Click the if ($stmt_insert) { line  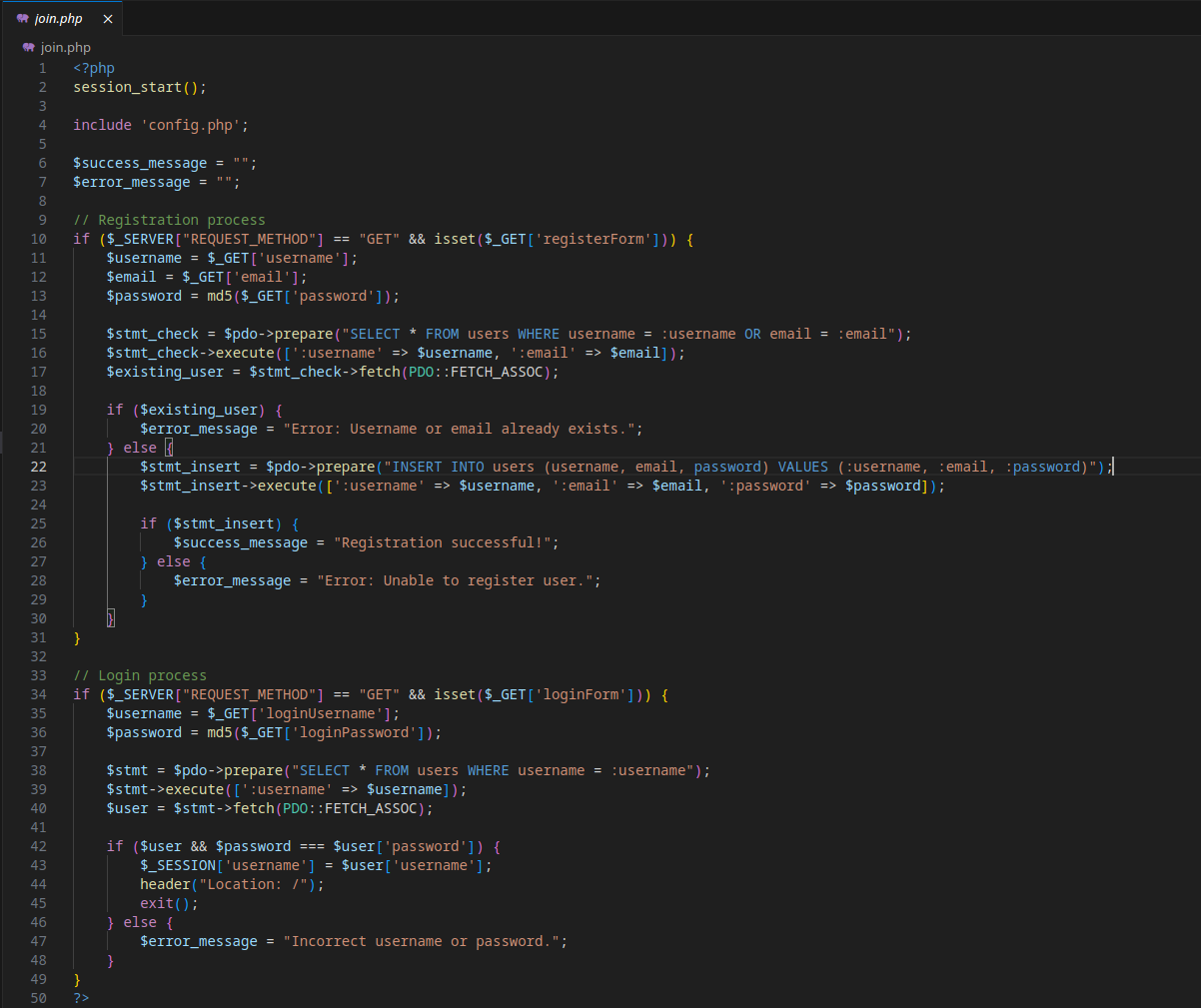pos(220,523)
